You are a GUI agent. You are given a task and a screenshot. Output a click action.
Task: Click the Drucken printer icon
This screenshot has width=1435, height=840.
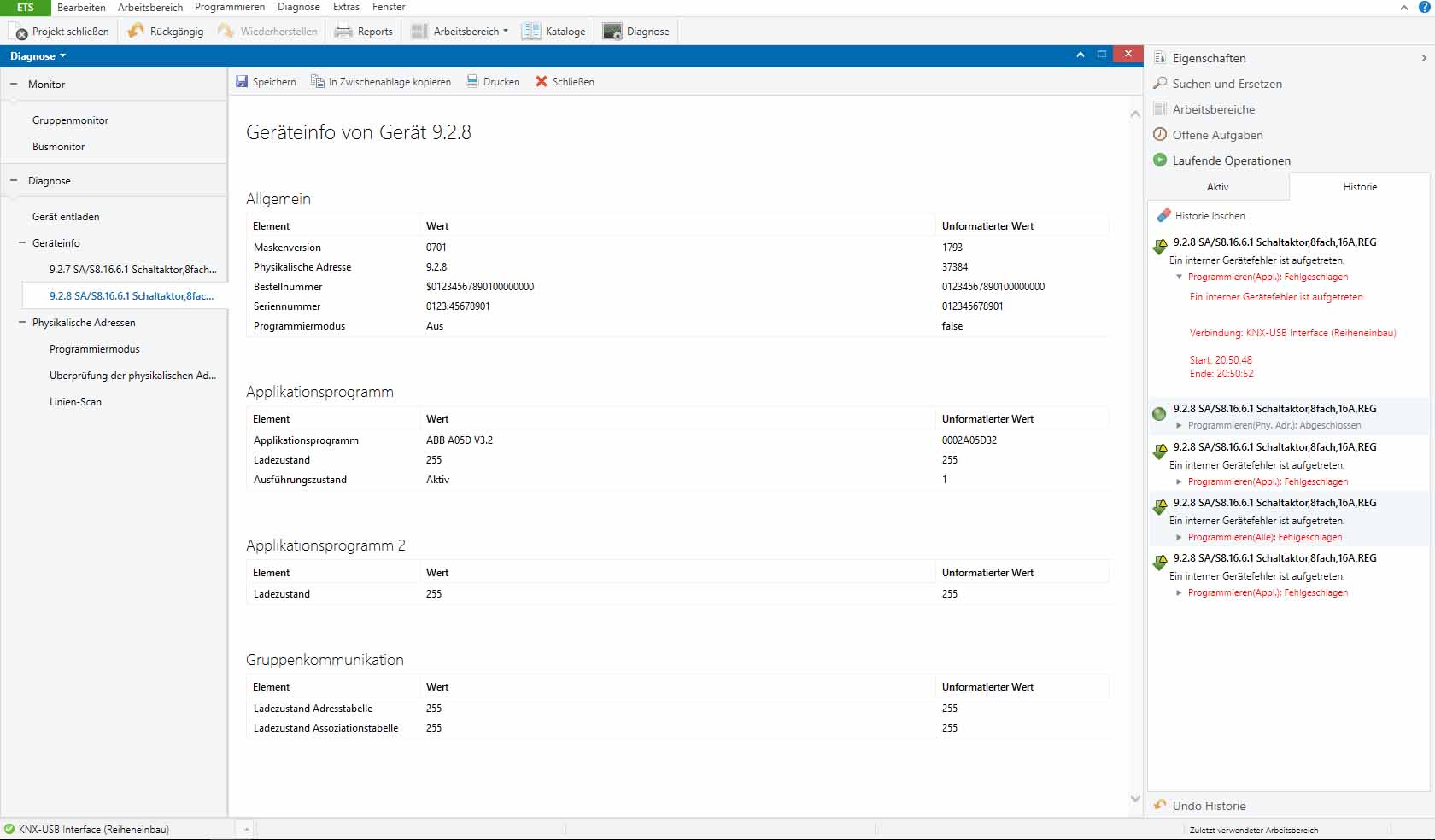tap(472, 82)
